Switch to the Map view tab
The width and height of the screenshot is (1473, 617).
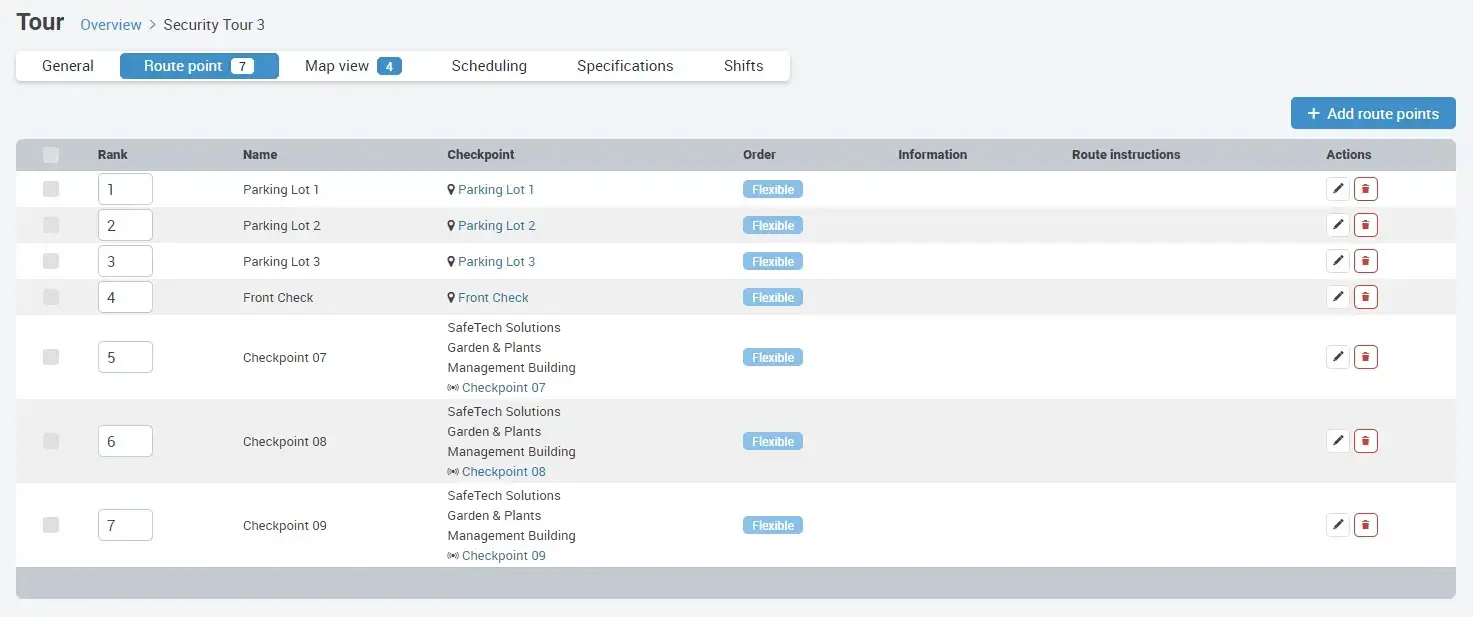(x=352, y=66)
